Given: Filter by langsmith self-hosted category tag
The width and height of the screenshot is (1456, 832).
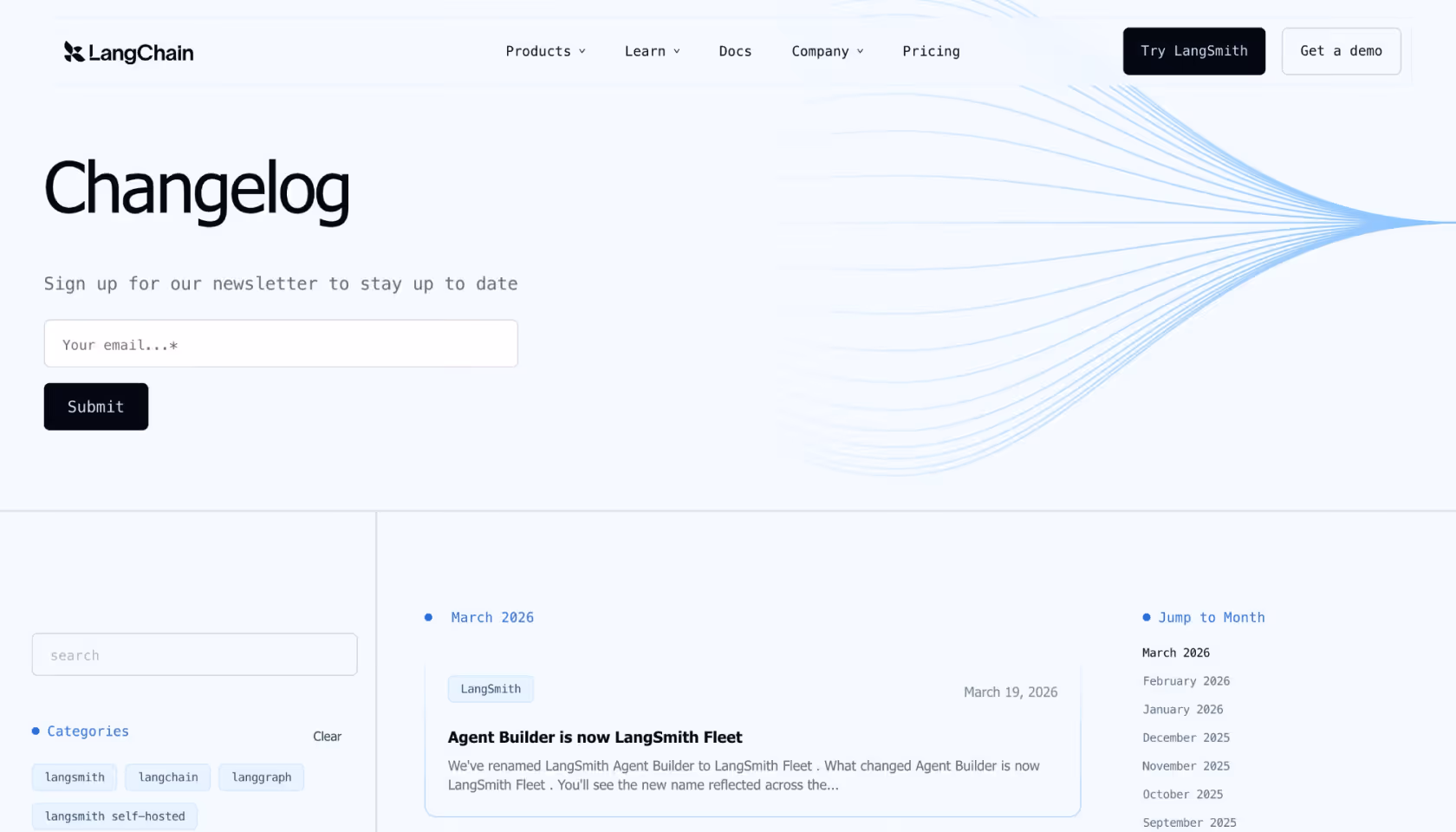Looking at the screenshot, I should pyautogui.click(x=114, y=816).
